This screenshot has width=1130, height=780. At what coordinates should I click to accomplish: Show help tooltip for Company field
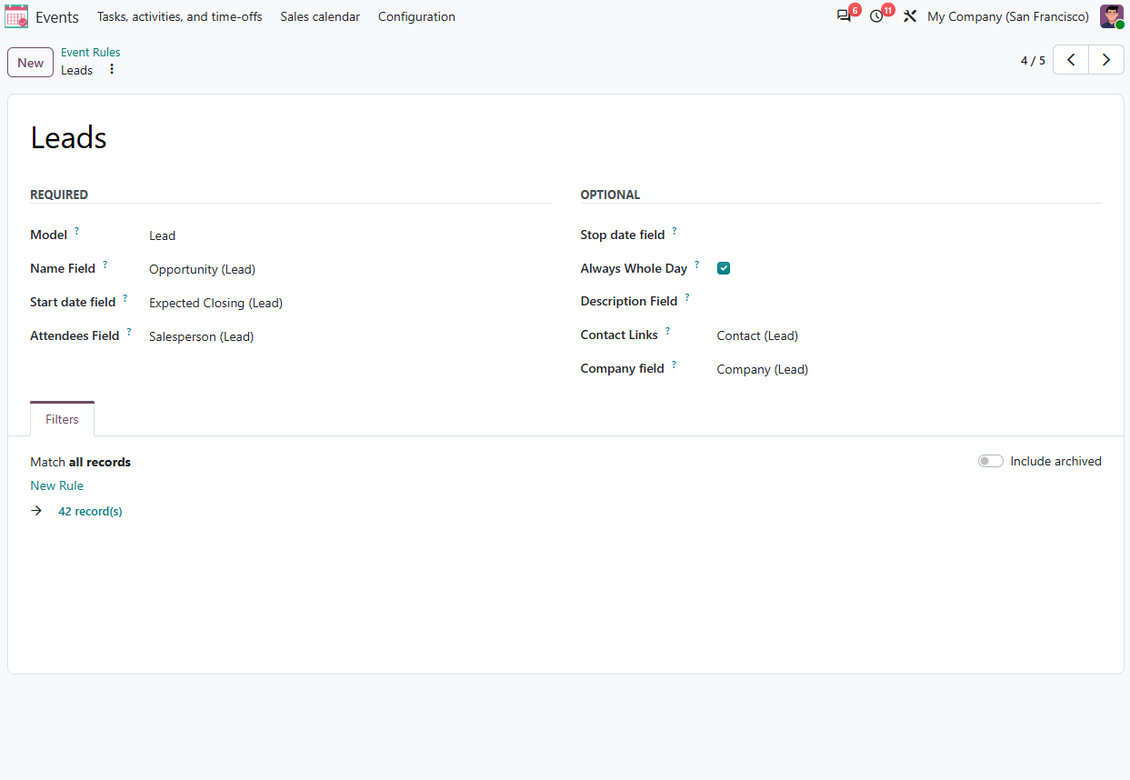pos(674,365)
